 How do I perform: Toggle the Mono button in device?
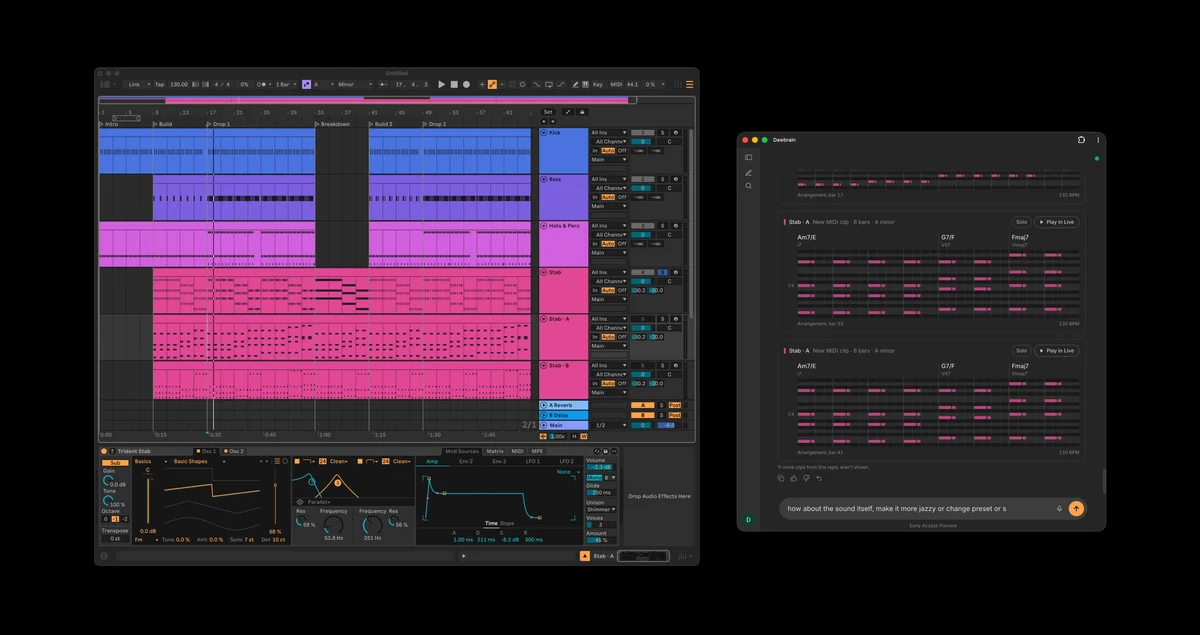594,478
